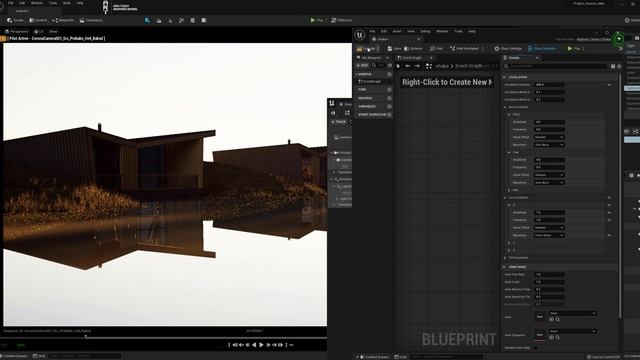Click the Unreal Engine logo in the Blueprint editor

coord(360,35)
